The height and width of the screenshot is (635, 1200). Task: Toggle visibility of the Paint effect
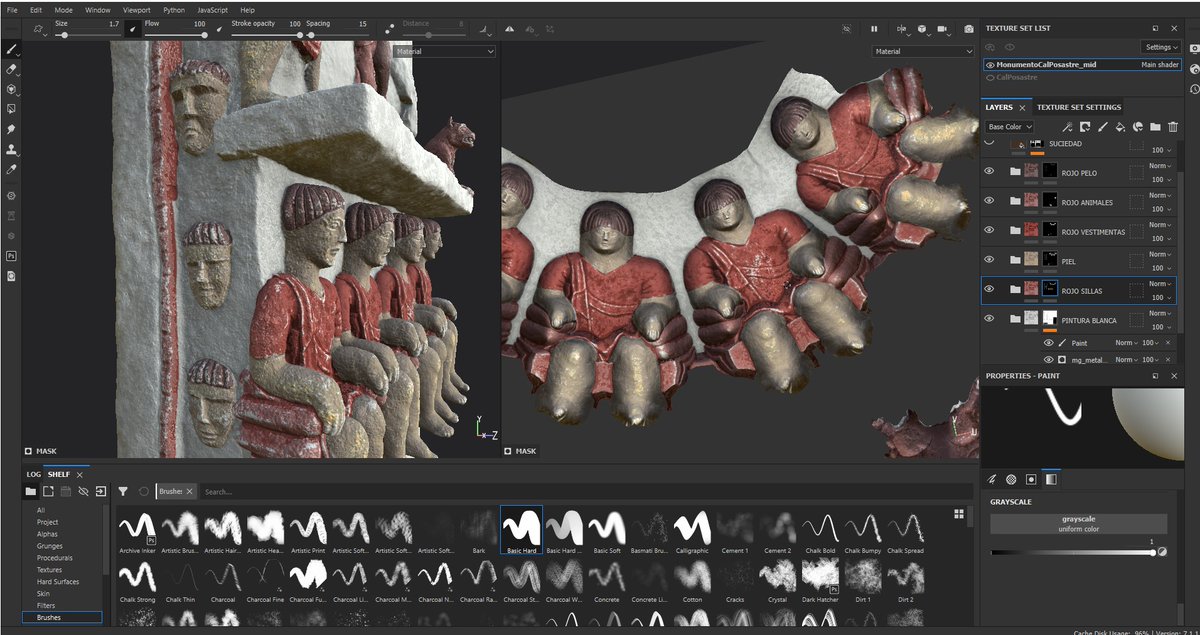[x=1049, y=343]
